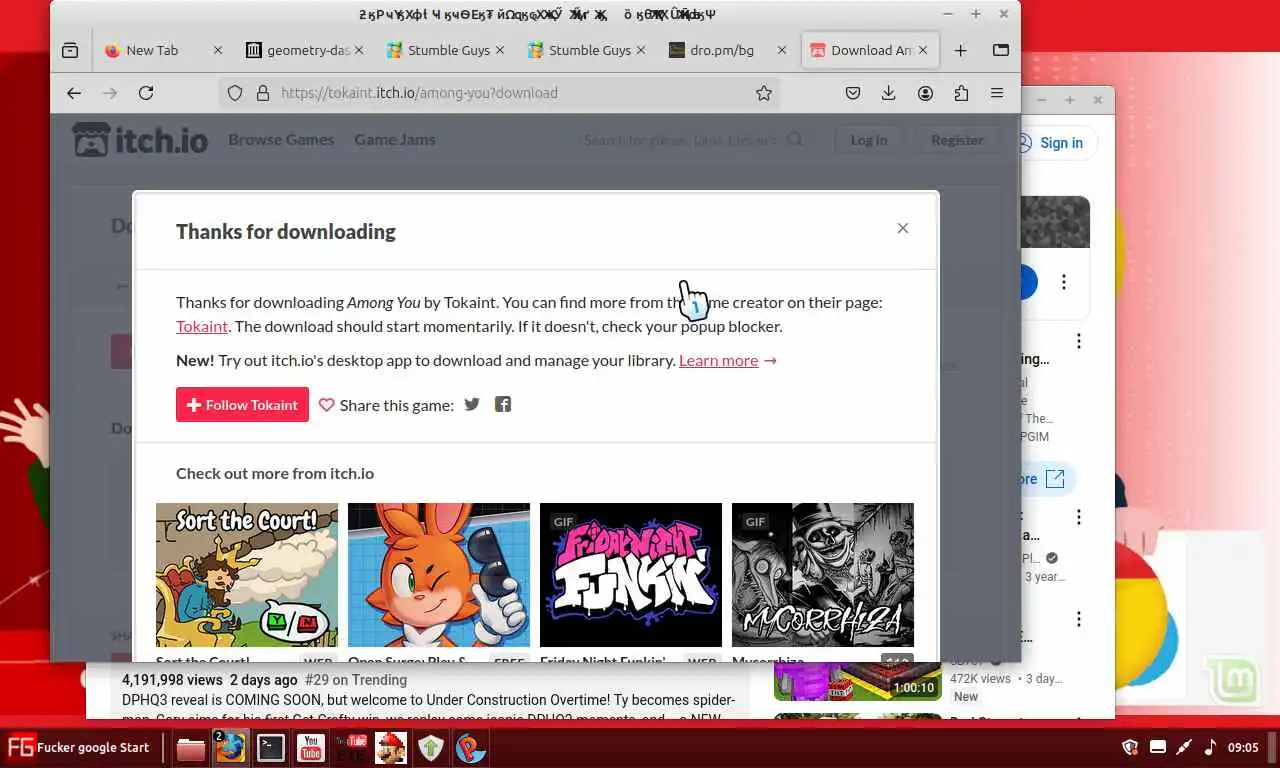The image size is (1280, 768).
Task: Open the Firefox View icon
Action: [x=70, y=50]
